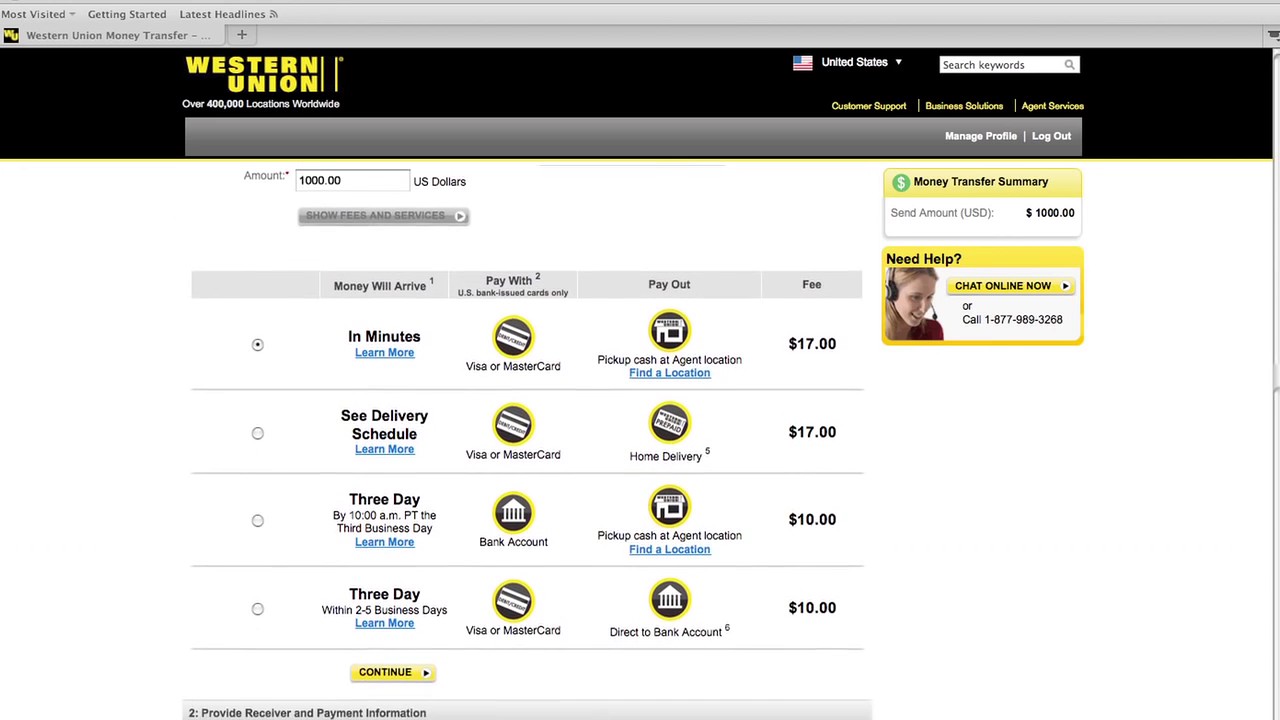Click the Western Union logo
This screenshot has height=720, width=1280.
[x=264, y=74]
